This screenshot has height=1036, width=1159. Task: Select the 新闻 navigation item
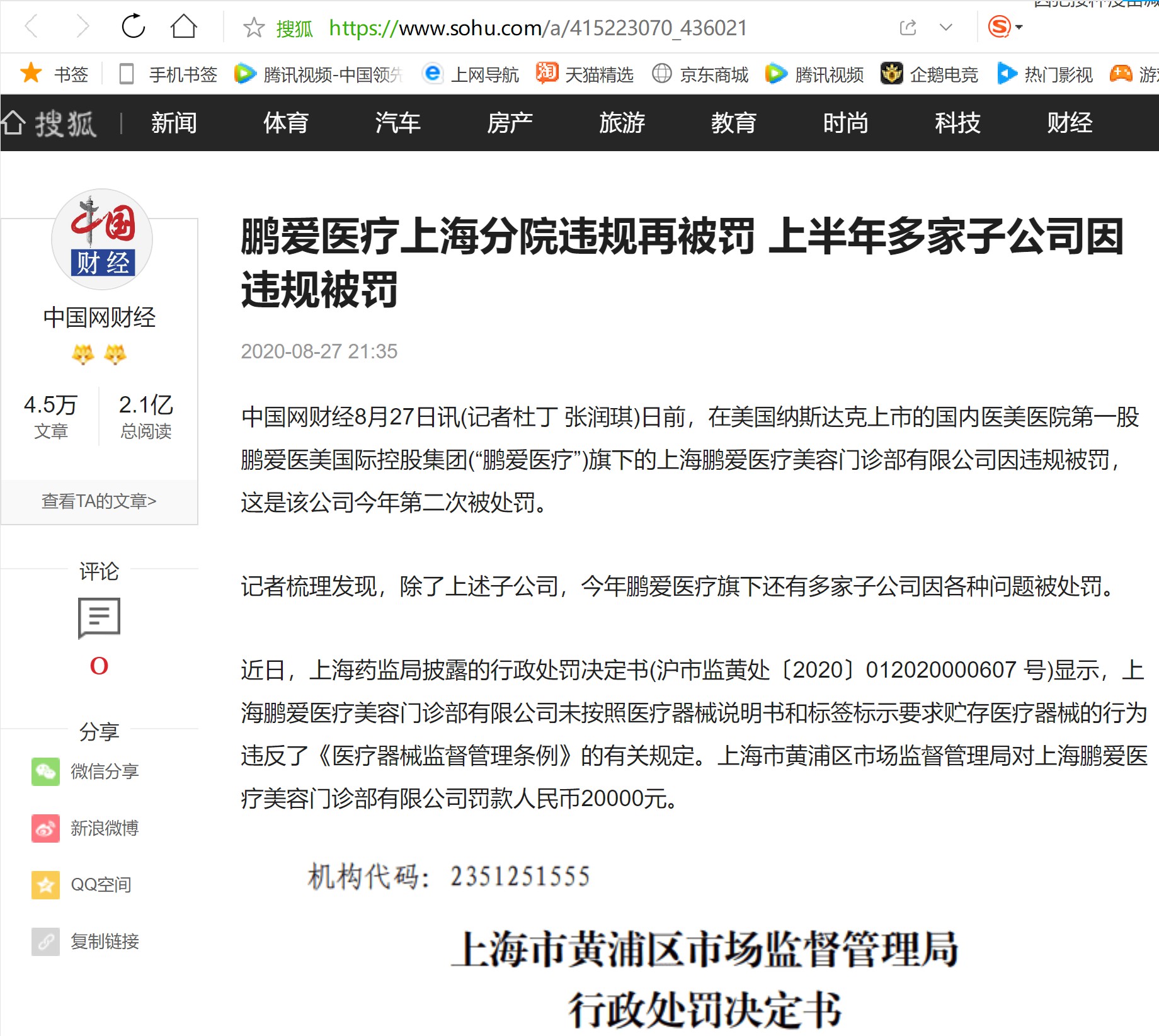[x=174, y=123]
